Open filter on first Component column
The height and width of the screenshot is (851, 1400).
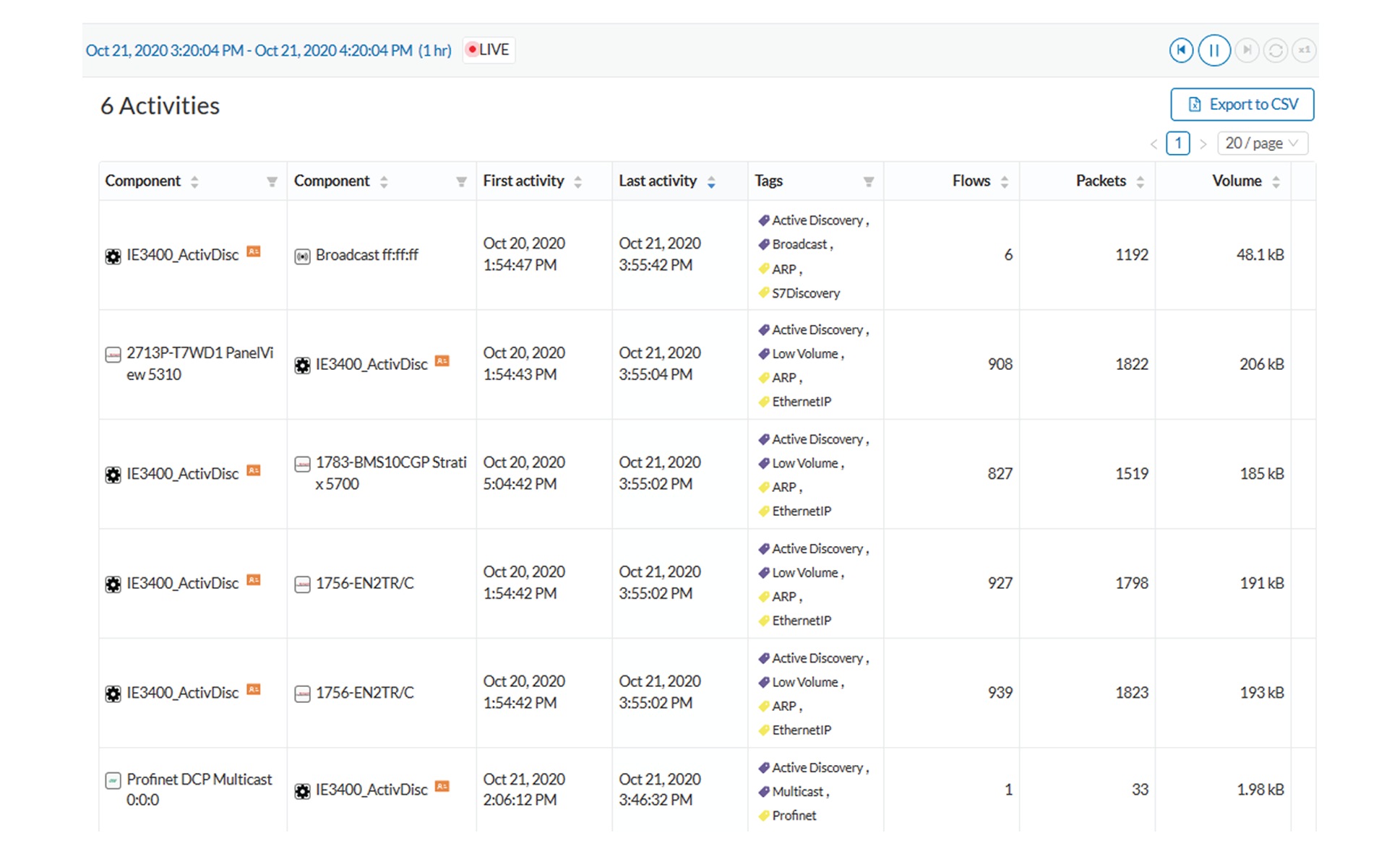click(272, 182)
